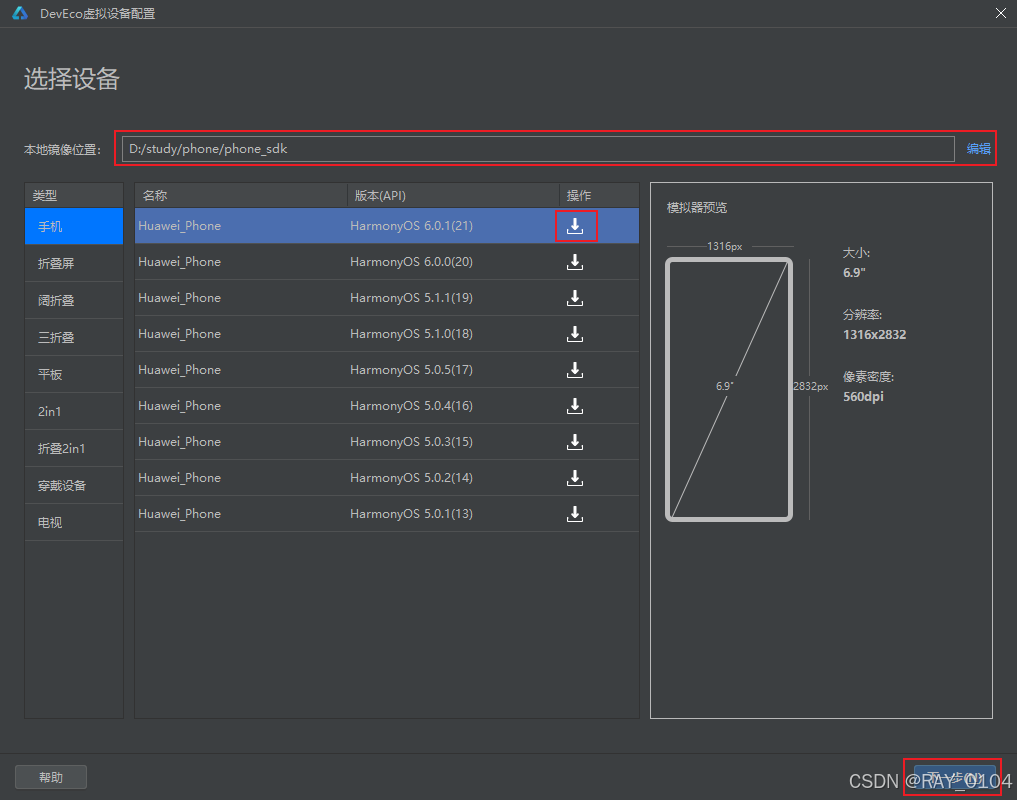Click the 名称 column header
Screen dimensions: 1017x800
pos(241,195)
